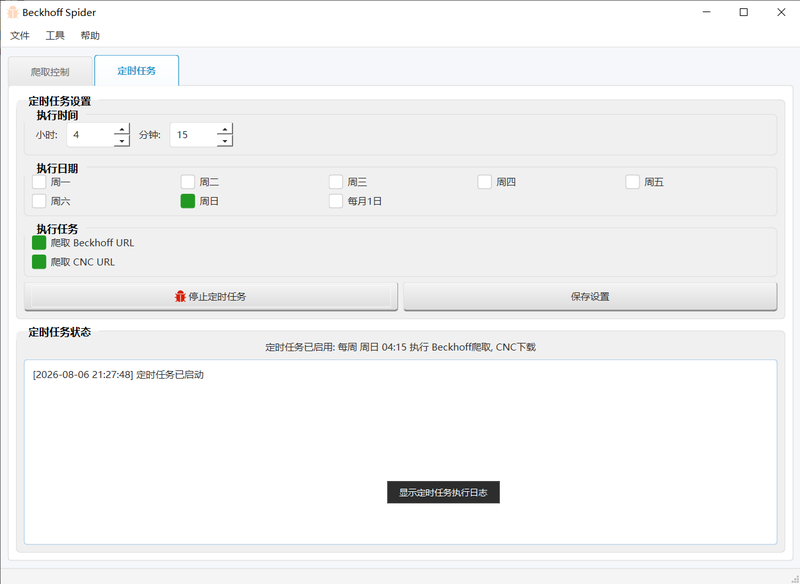Open the 工具 menu

point(55,36)
